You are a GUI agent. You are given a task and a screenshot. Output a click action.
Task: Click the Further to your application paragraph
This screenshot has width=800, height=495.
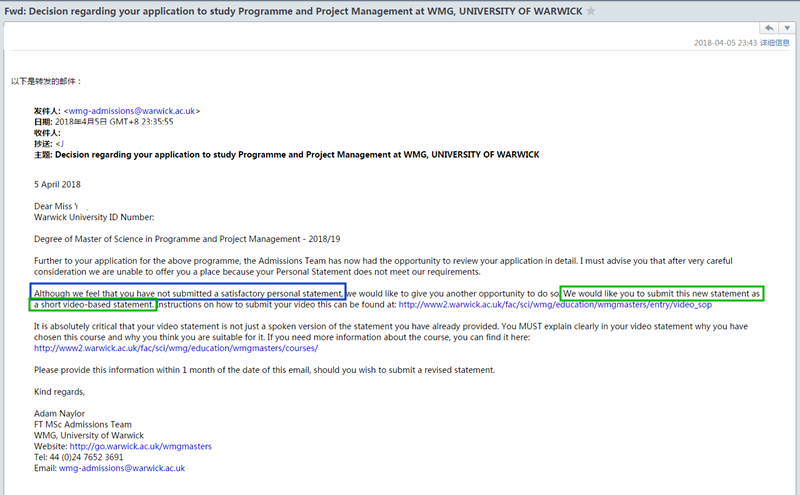point(383,266)
